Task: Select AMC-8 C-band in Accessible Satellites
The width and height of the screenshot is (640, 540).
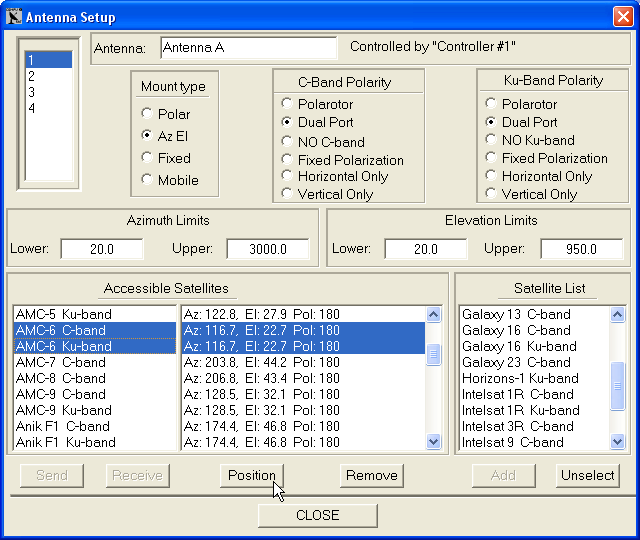Action: click(x=61, y=378)
